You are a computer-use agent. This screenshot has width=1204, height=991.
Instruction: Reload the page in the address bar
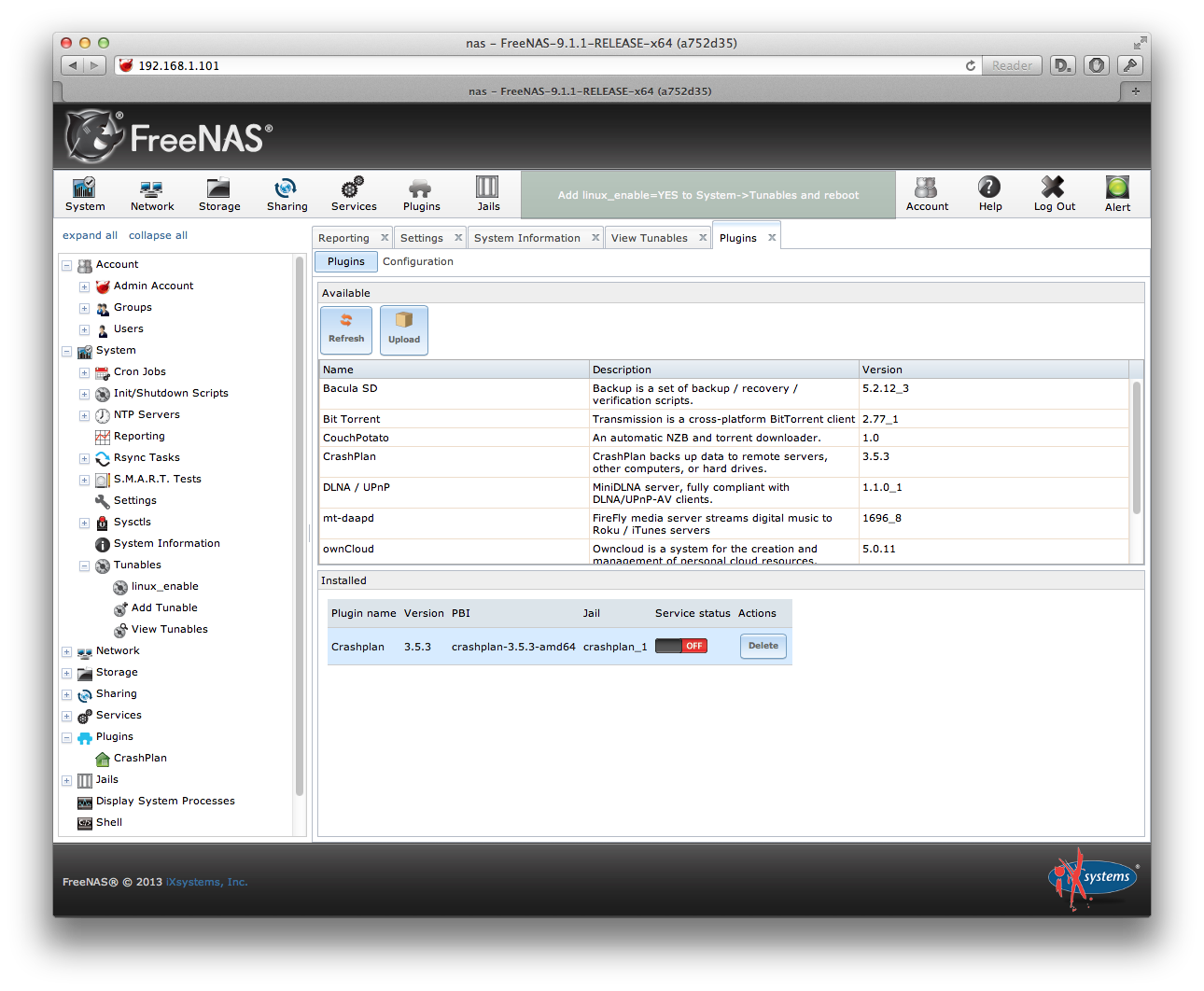tap(971, 65)
